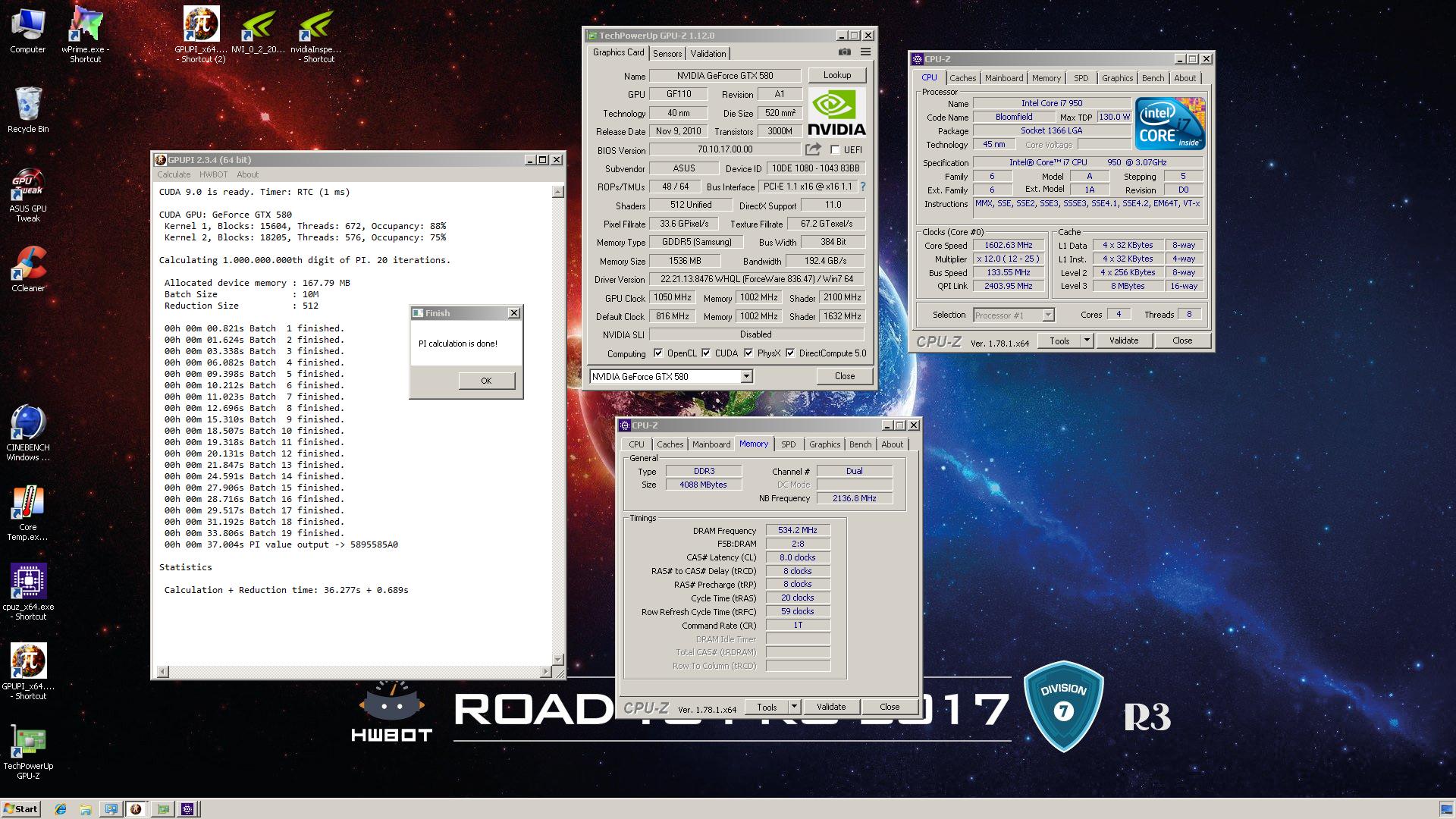Open the wPrime.exe shortcut icon
This screenshot has height=819, width=1456.
click(85, 34)
